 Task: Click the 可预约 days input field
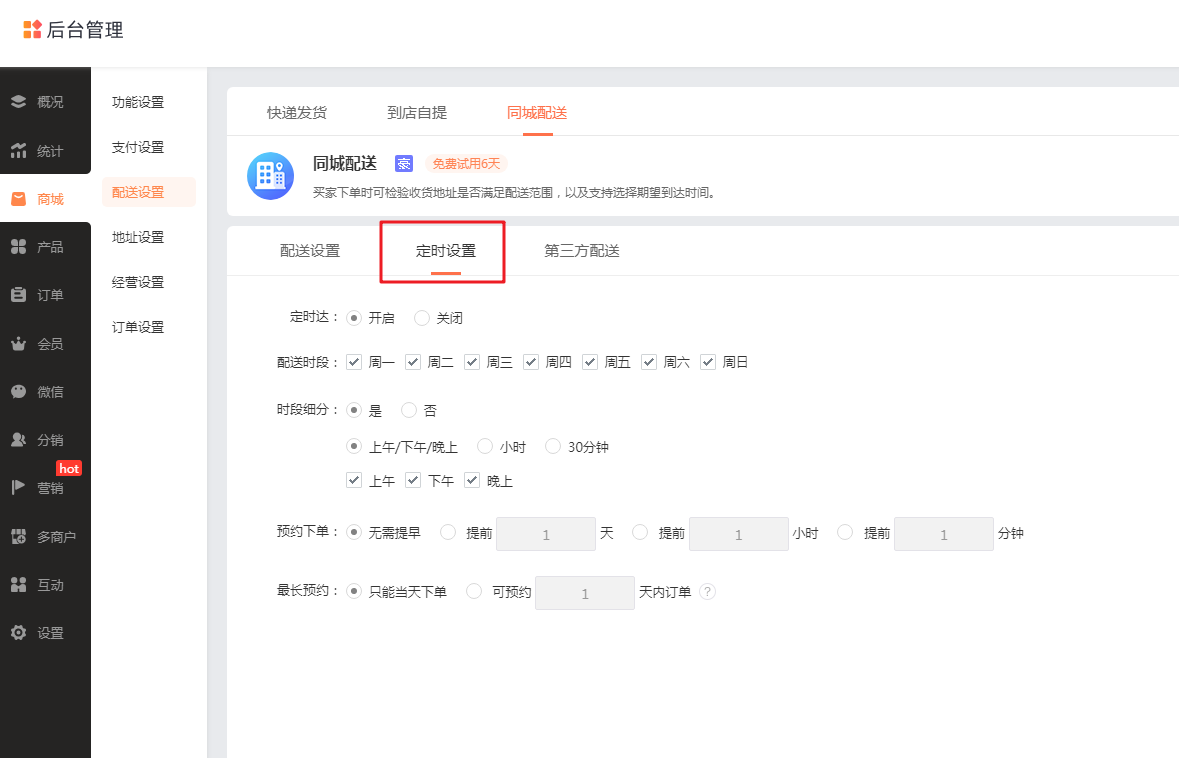click(x=585, y=593)
